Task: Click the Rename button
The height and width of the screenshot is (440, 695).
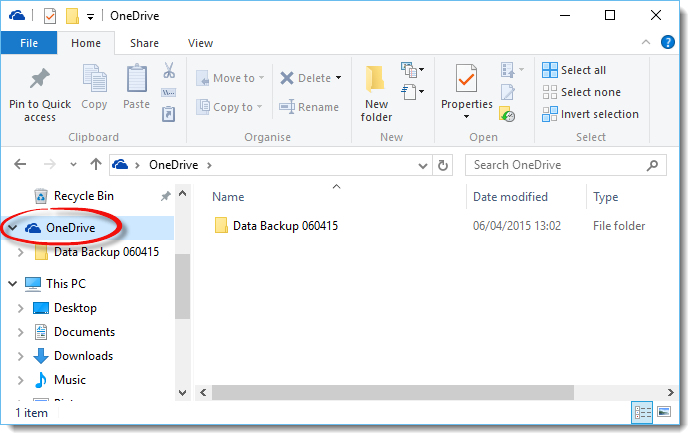Action: [309, 107]
